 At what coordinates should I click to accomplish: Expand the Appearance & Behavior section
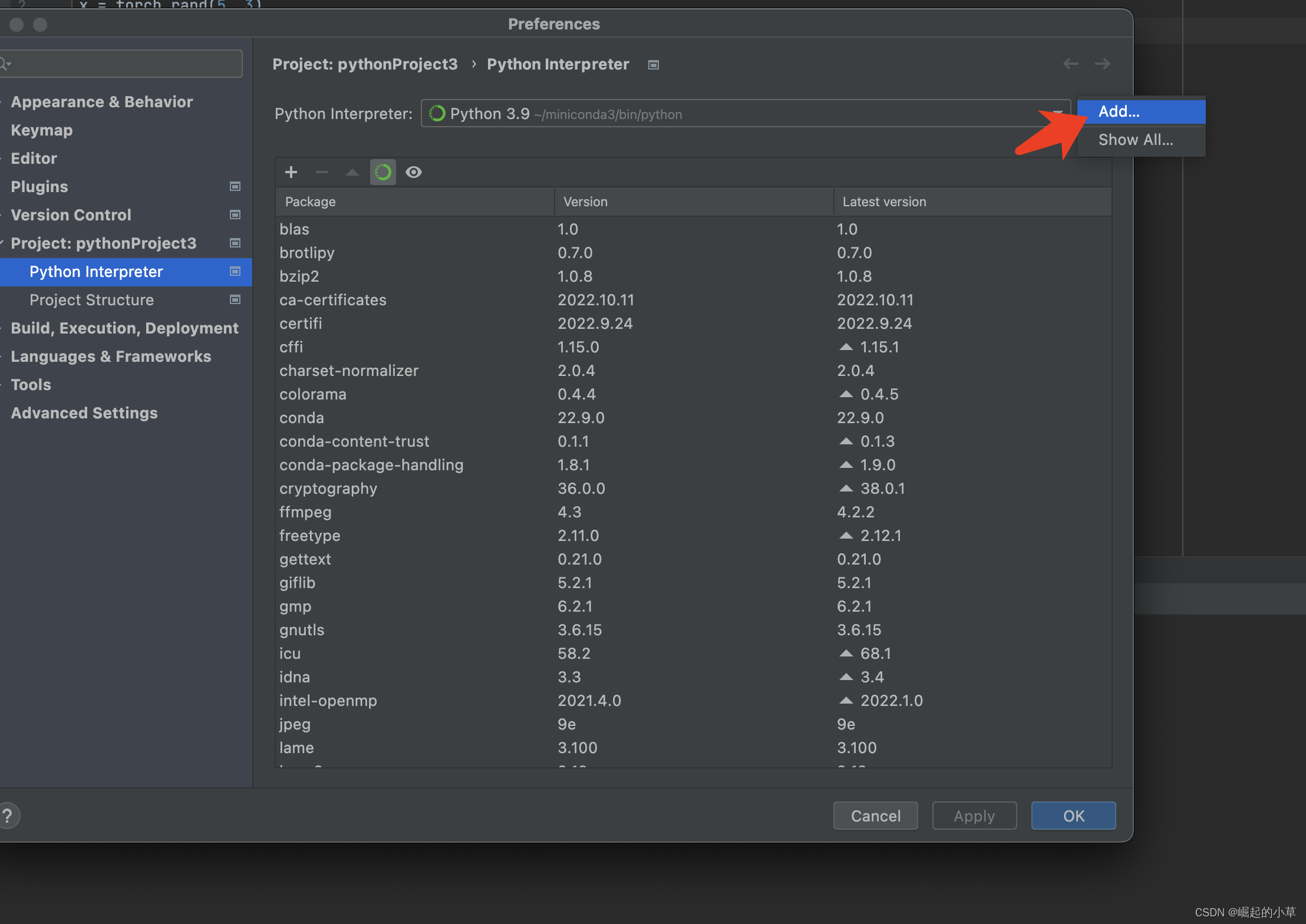tap(101, 101)
